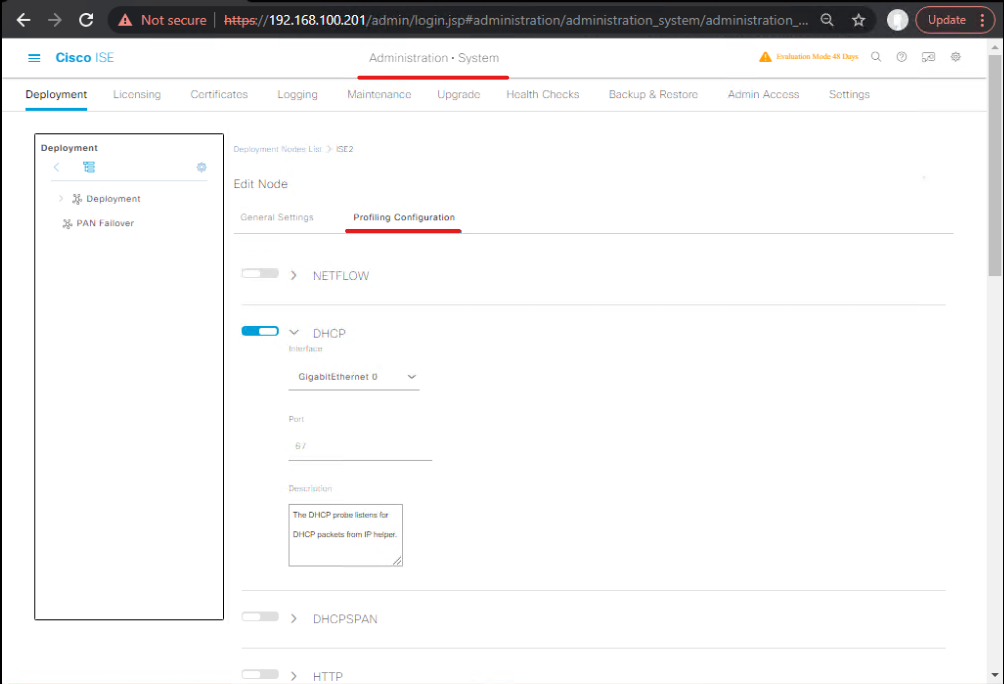Expand the HTTP section chevron
1004x684 pixels.
pos(294,676)
